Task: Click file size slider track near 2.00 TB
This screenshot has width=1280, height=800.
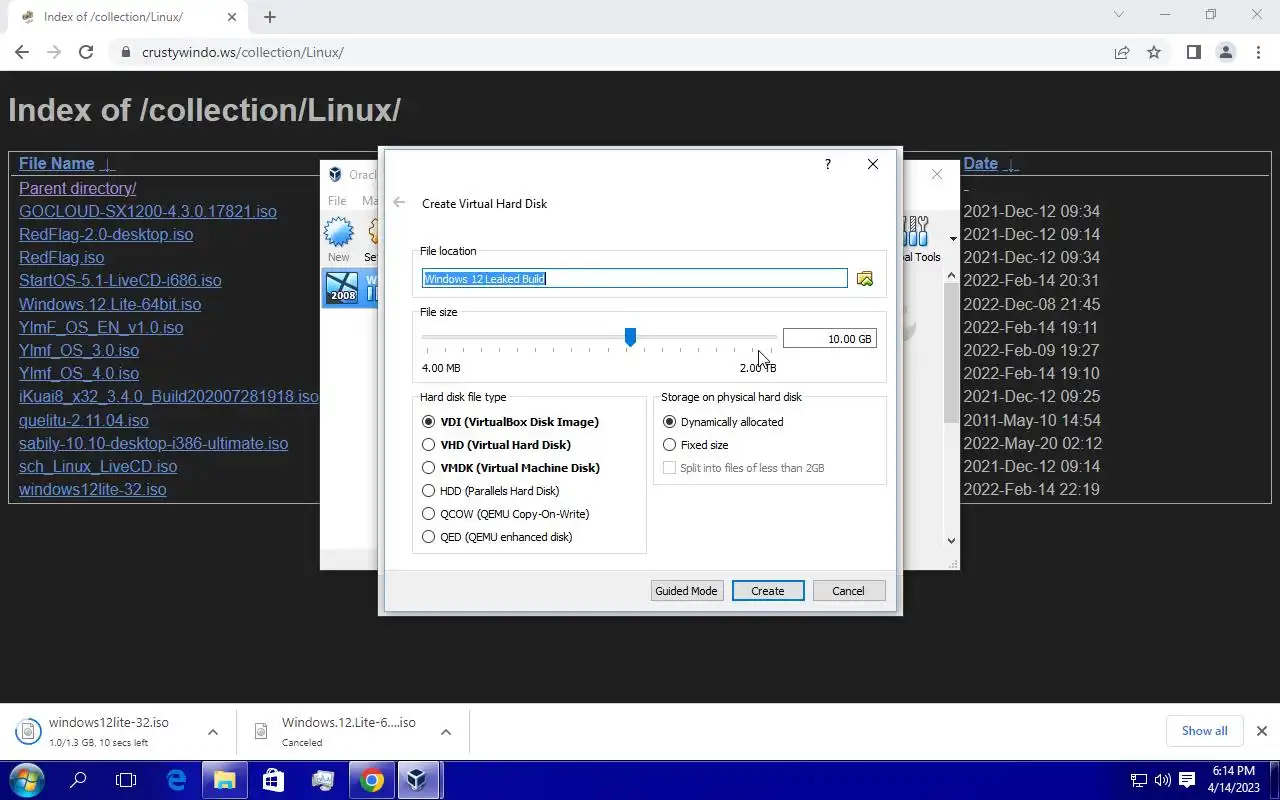Action: pos(772,337)
